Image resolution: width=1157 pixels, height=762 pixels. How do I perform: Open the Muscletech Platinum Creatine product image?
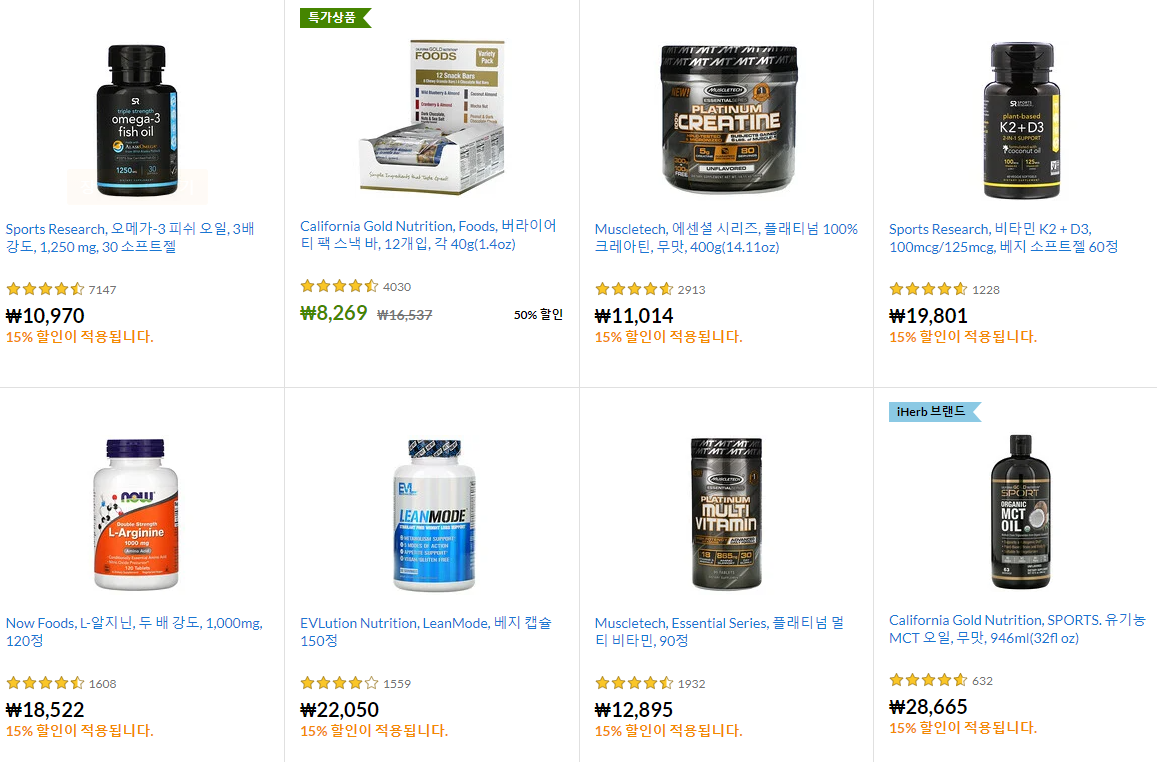728,118
